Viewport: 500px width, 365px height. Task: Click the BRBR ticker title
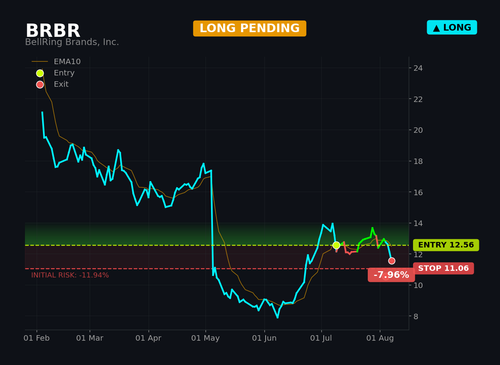pyautogui.click(x=53, y=30)
